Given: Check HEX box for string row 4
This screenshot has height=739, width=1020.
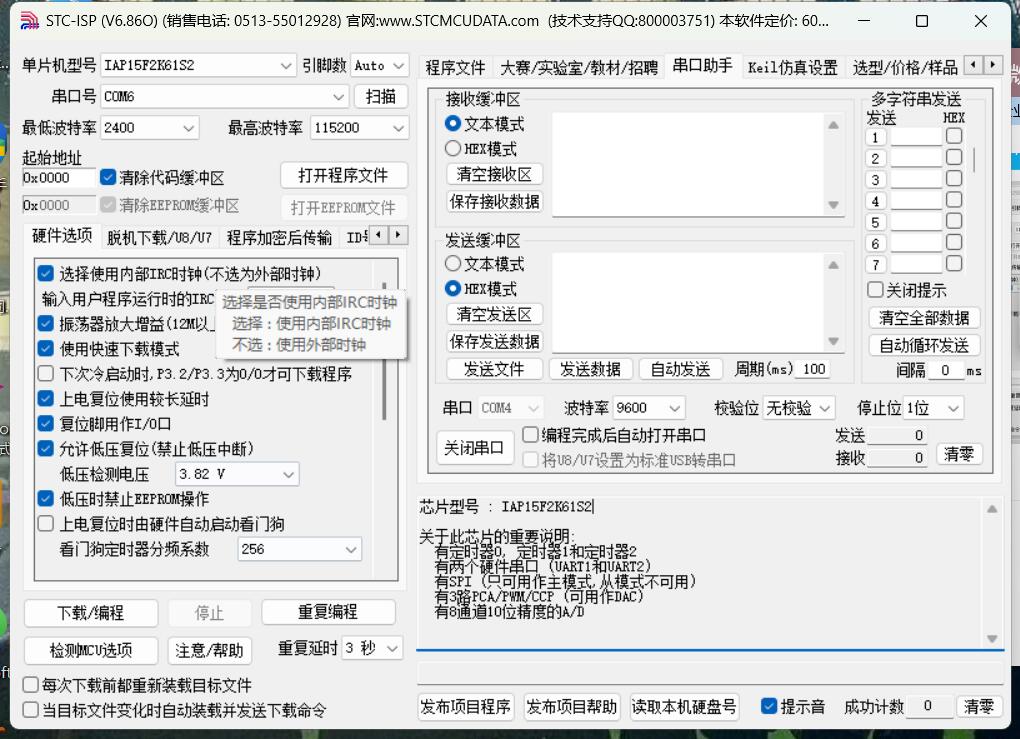Looking at the screenshot, I should click(954, 200).
